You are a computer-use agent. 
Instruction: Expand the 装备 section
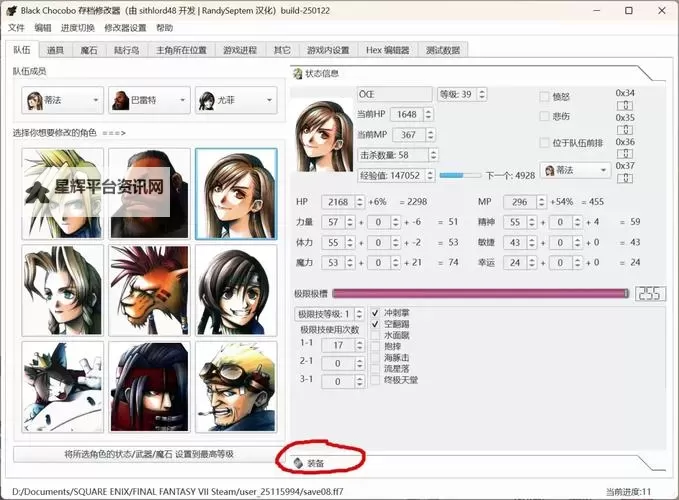(x=315, y=463)
